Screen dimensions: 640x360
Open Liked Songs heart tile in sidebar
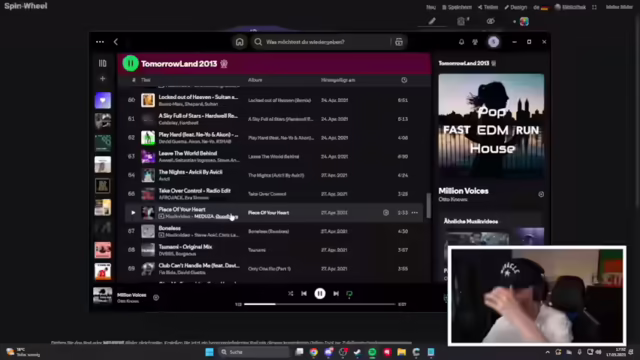[x=102, y=100]
